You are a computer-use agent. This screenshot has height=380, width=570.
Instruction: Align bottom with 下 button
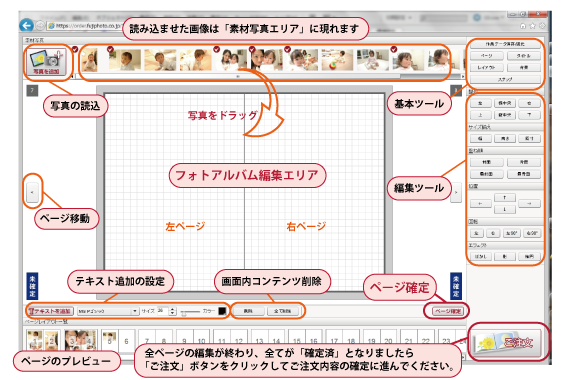(x=529, y=115)
